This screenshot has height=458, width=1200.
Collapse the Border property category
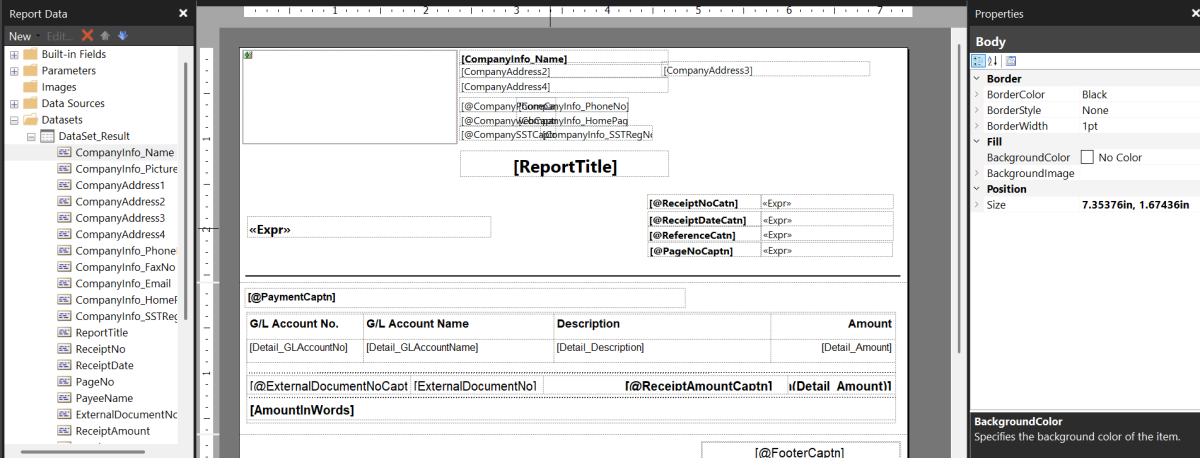(x=978, y=79)
